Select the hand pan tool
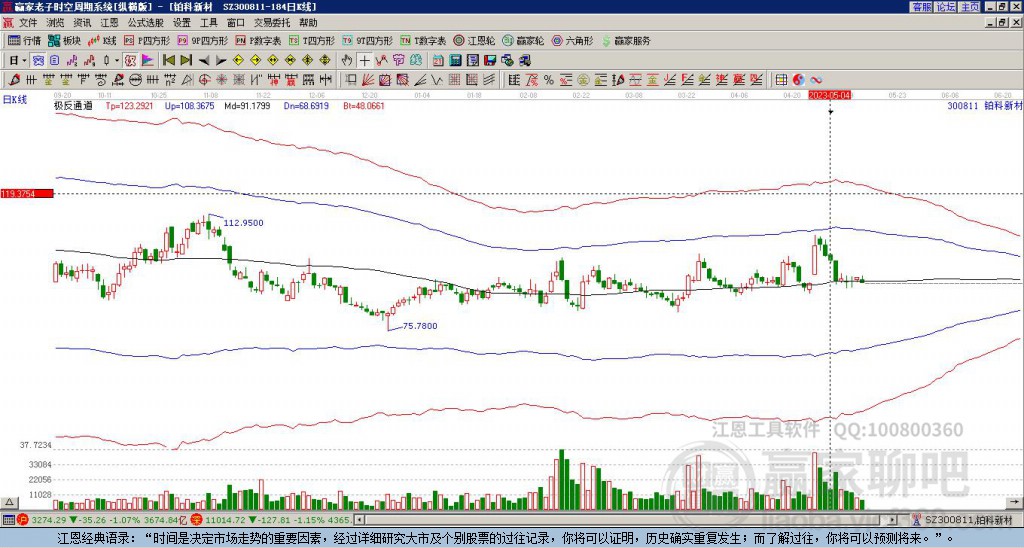 point(346,61)
